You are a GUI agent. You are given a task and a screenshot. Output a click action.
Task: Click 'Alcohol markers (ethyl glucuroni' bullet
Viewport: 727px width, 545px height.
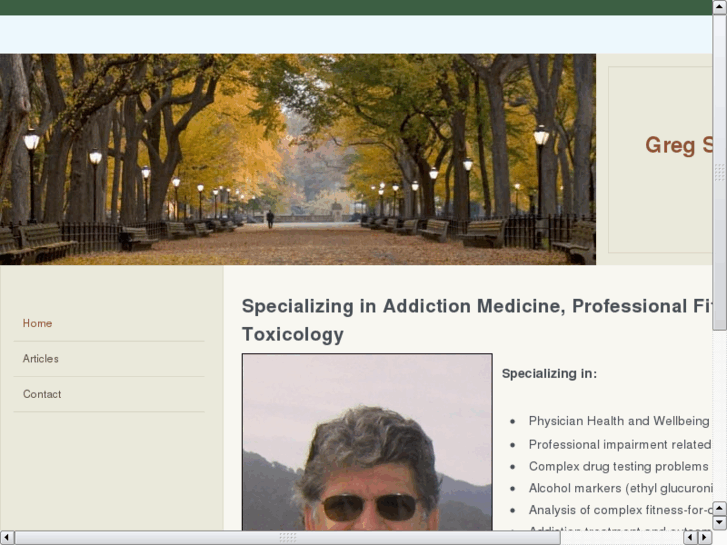click(x=620, y=488)
